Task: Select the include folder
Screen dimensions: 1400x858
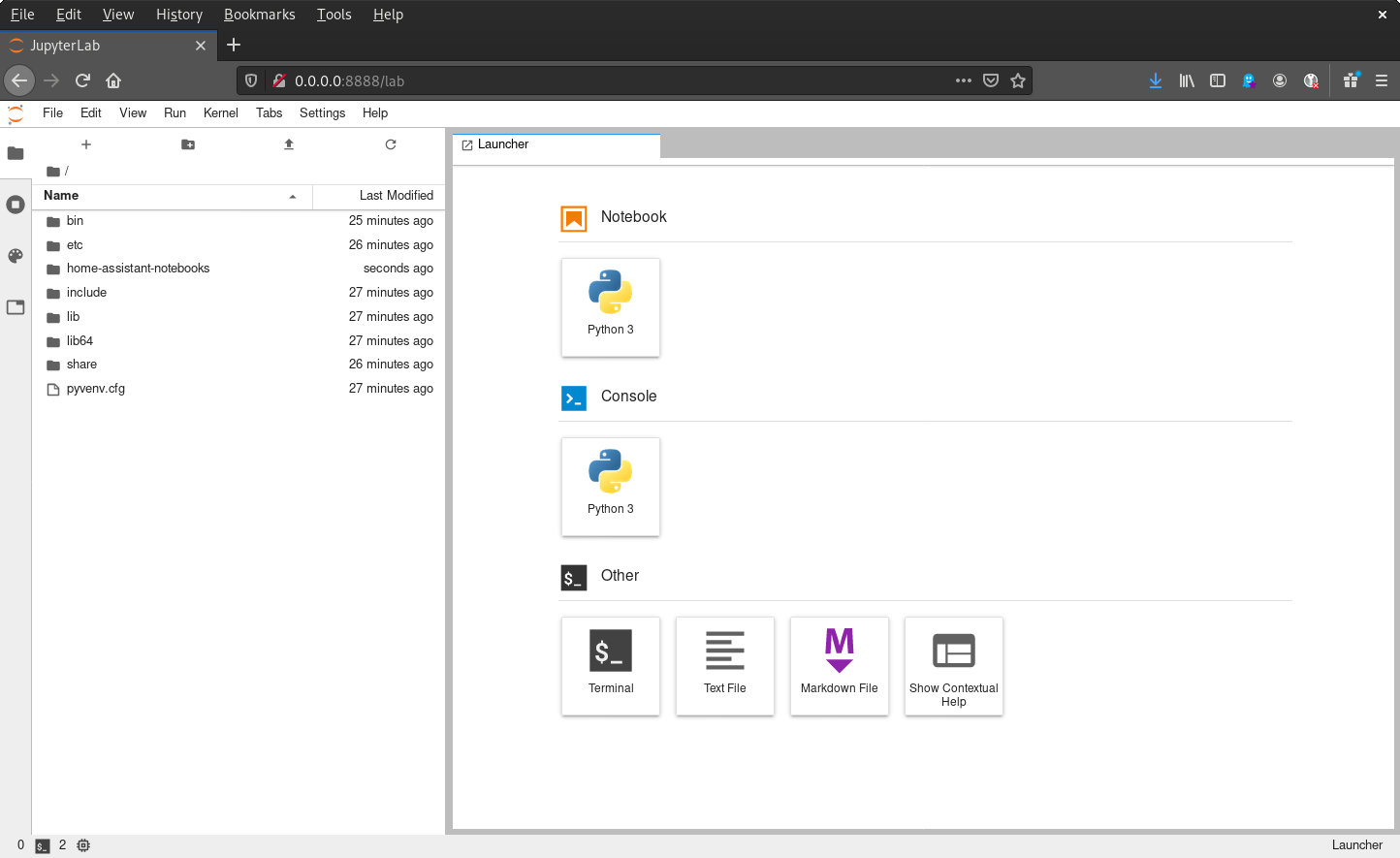Action: [x=239, y=293]
